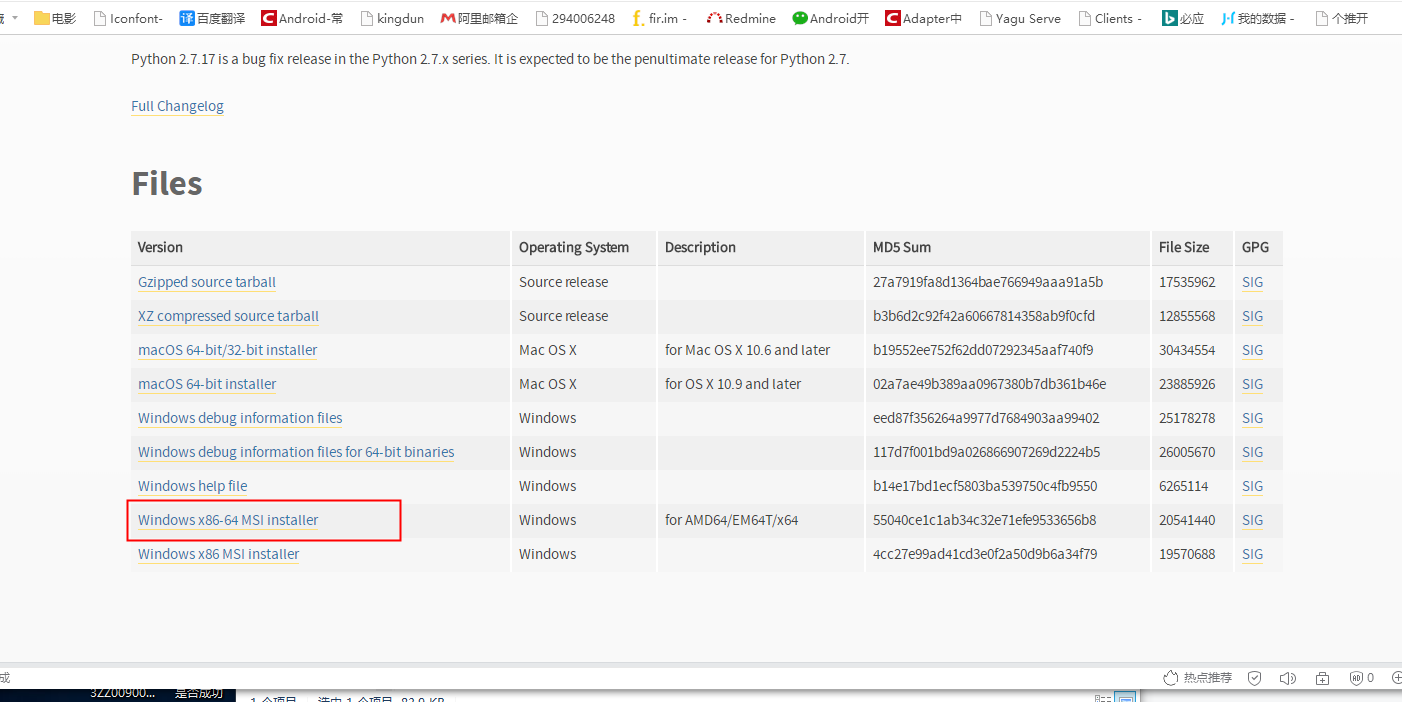Viewport: 1402px width, 702px height.
Task: Open SIG link for Windows x86-64 MSI installer
Action: tap(1252, 520)
